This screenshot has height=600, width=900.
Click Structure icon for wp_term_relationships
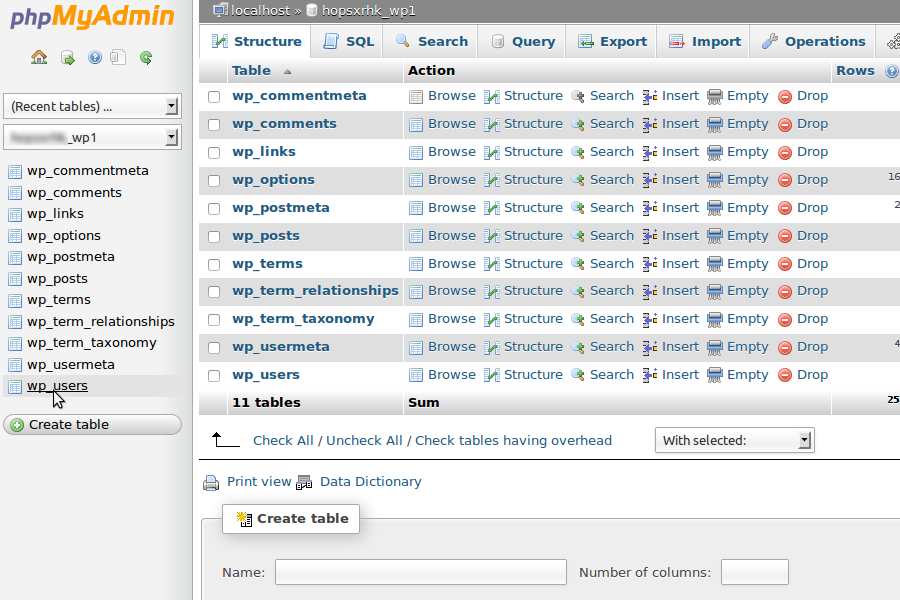[x=491, y=292]
